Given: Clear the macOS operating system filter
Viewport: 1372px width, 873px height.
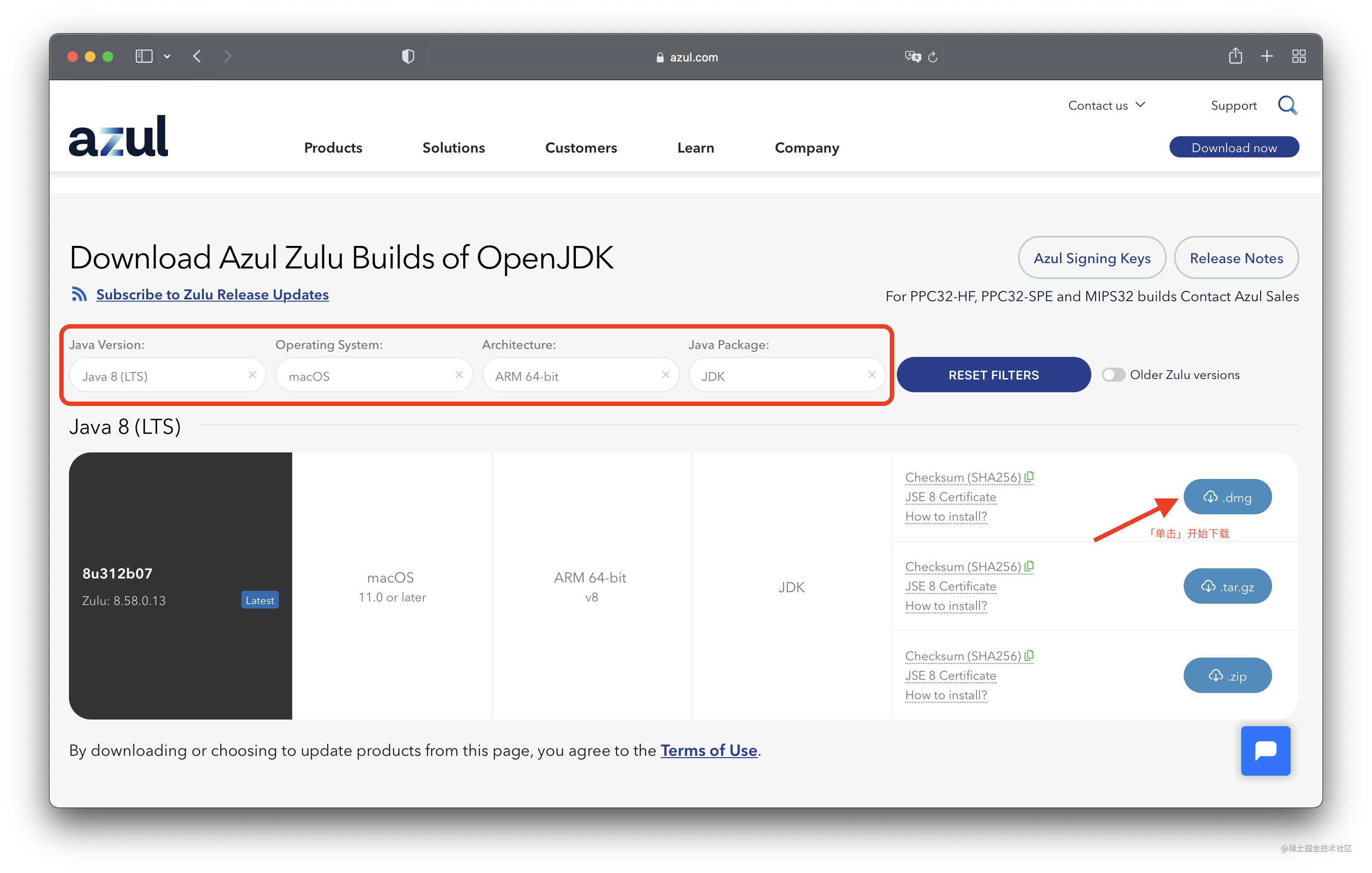Looking at the screenshot, I should tap(459, 375).
